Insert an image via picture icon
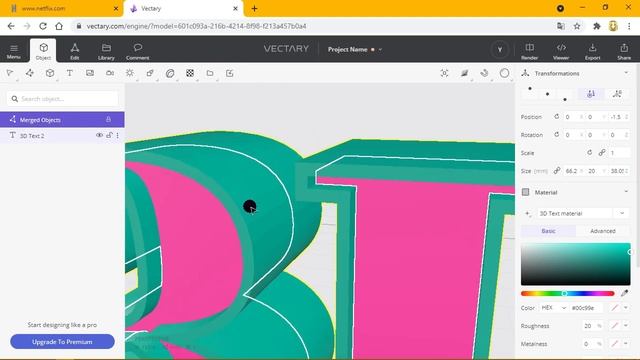The image size is (640, 360). 90,73
